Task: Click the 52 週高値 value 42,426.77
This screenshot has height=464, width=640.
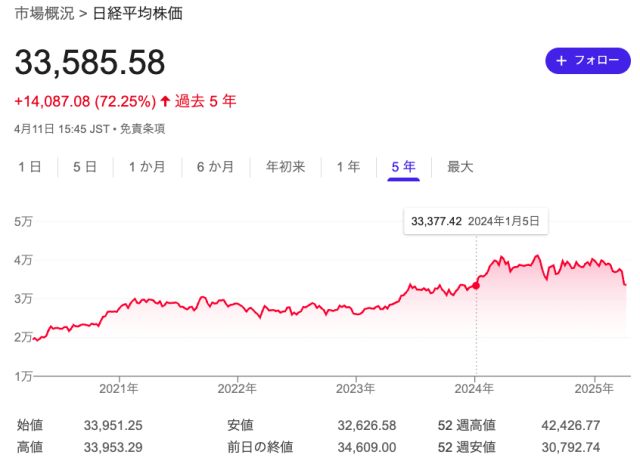Action: (x=571, y=425)
